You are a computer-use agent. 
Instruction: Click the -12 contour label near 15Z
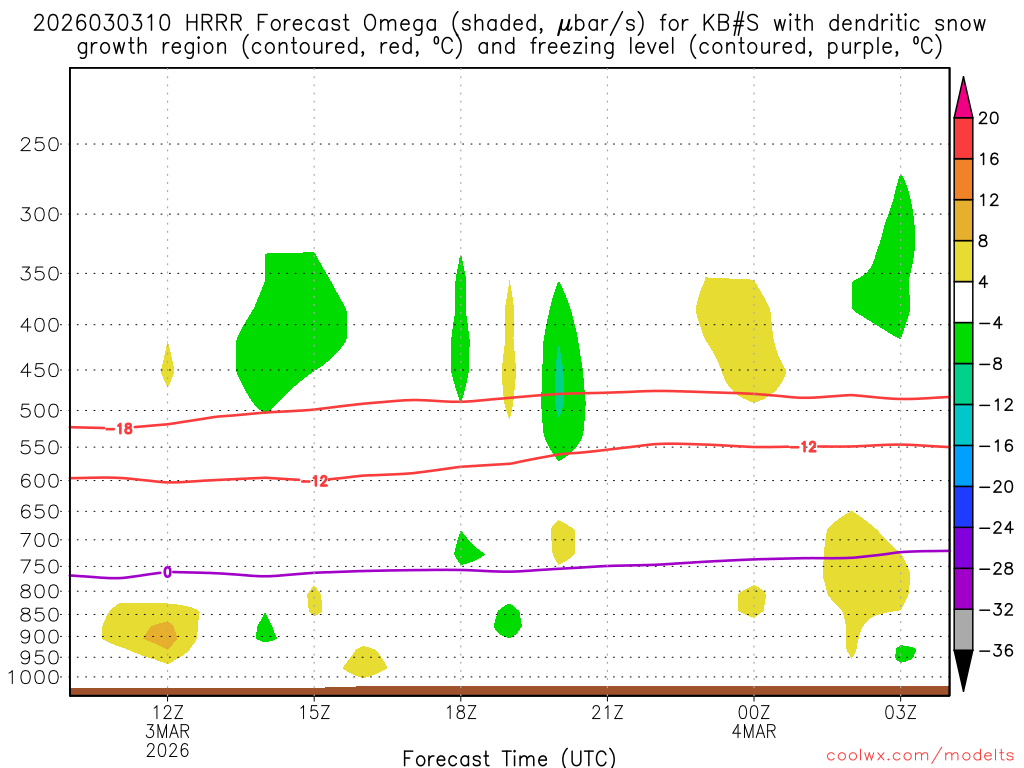[x=316, y=481]
